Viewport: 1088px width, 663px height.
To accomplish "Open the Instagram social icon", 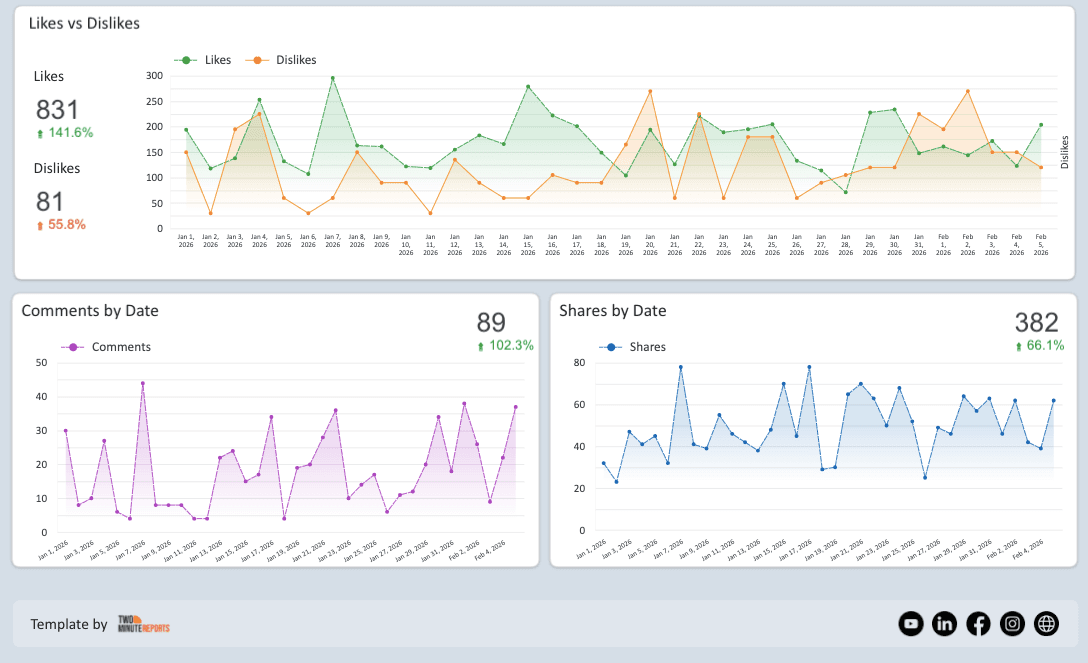I will [1012, 623].
